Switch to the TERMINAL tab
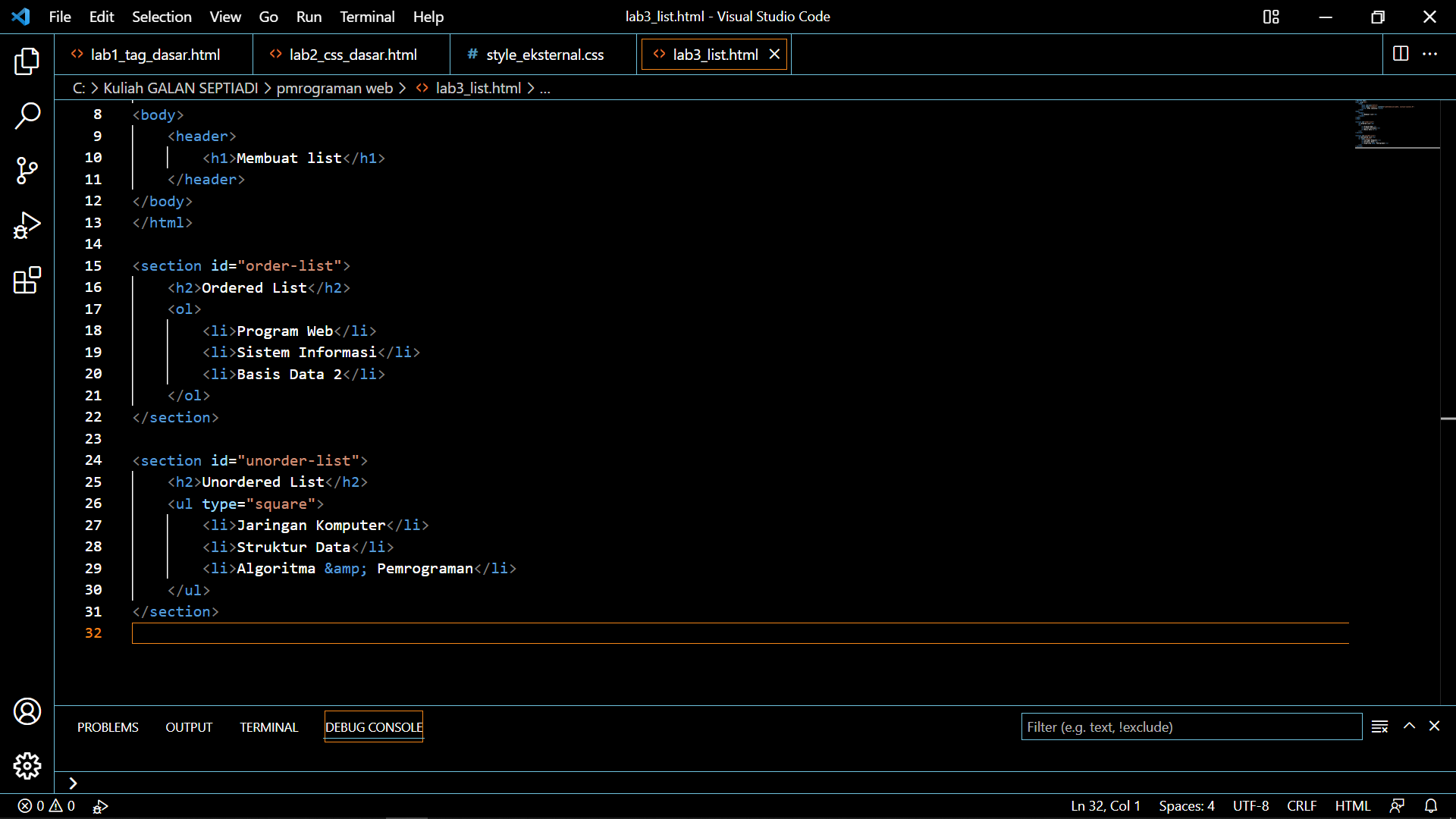This screenshot has height=819, width=1456. click(x=268, y=726)
